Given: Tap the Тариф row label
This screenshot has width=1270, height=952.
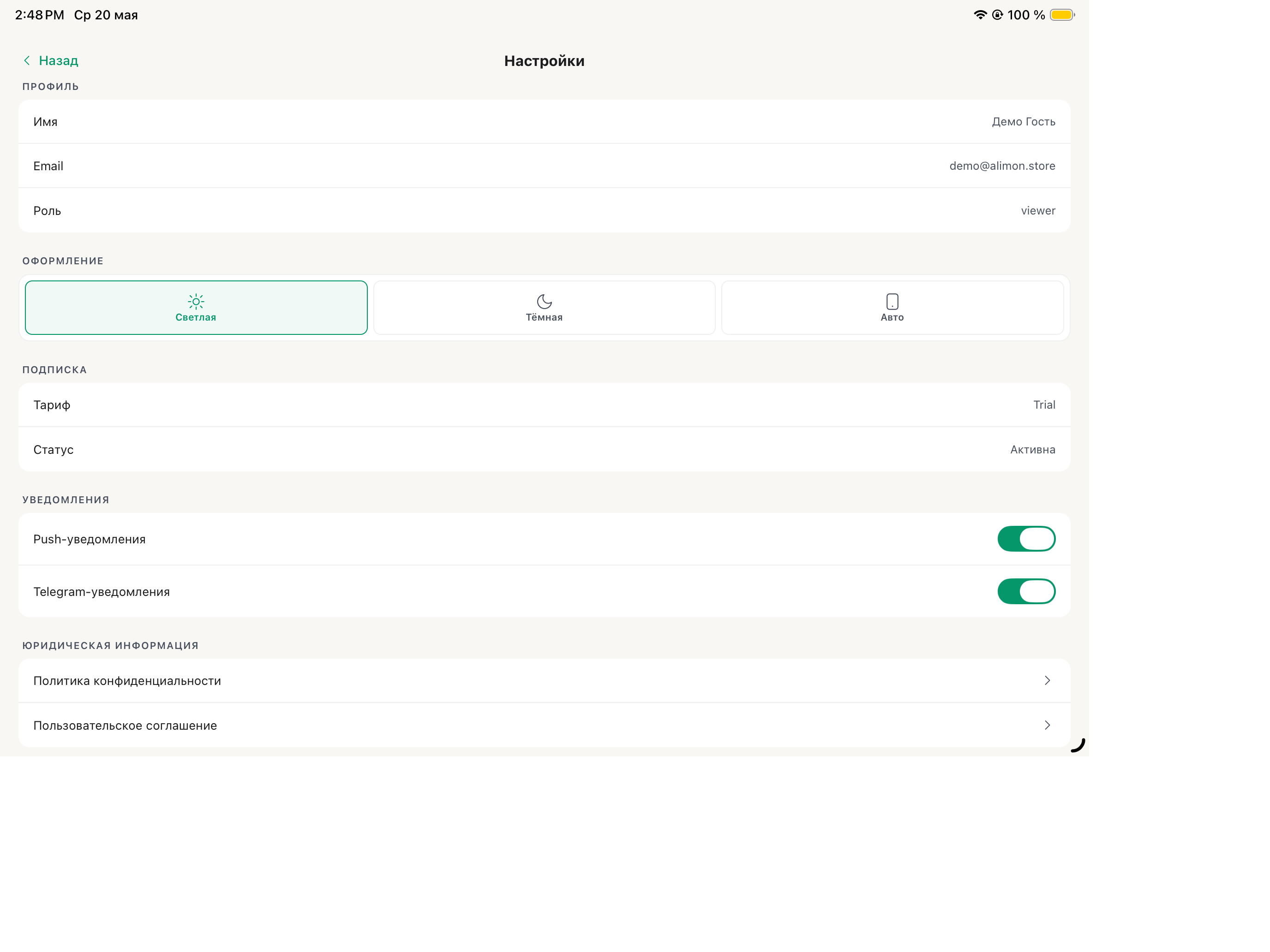Looking at the screenshot, I should (x=52, y=405).
